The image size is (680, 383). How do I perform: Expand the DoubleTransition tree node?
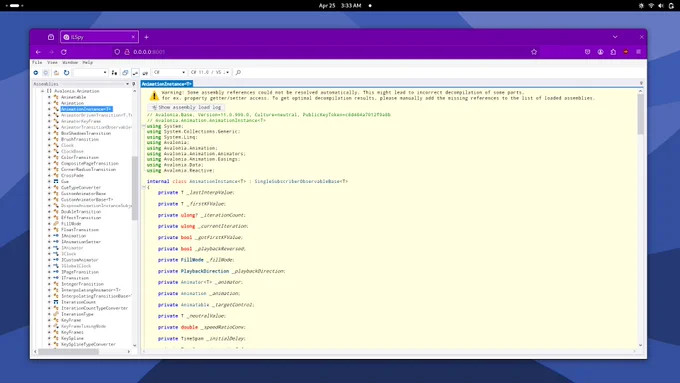pos(49,212)
